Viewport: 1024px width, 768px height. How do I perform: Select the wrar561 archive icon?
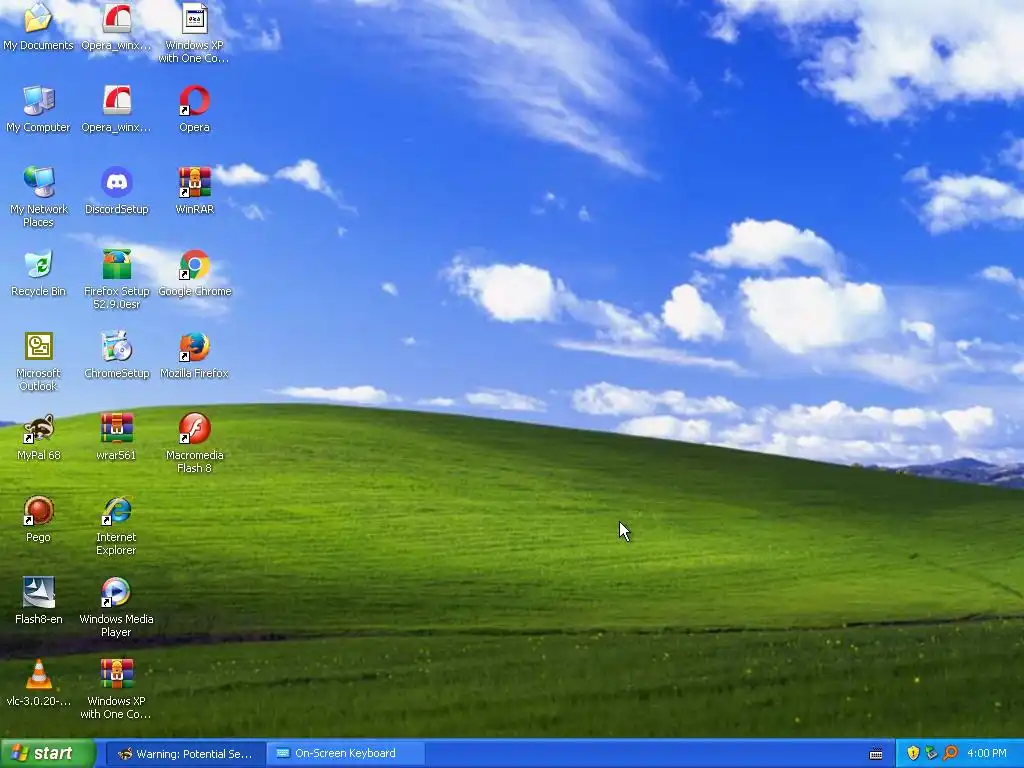pos(116,429)
